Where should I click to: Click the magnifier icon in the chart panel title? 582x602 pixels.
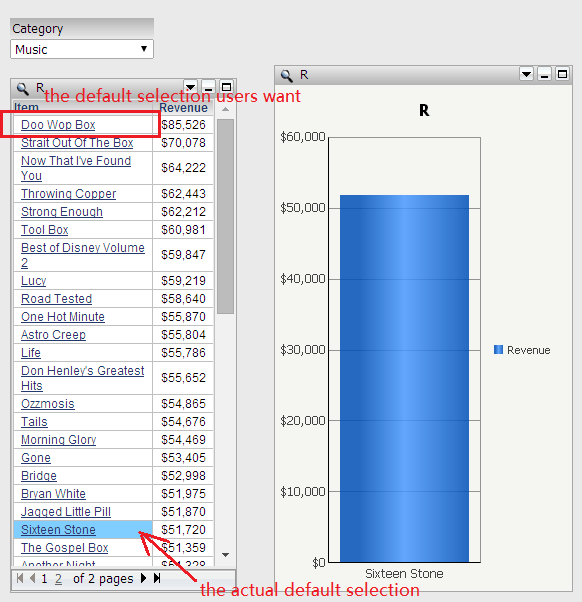[286, 76]
